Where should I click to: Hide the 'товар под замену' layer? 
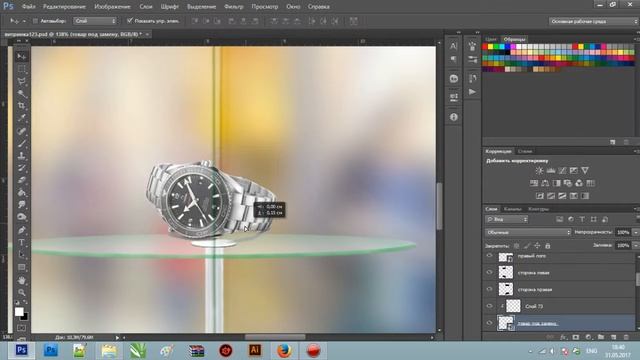489,323
